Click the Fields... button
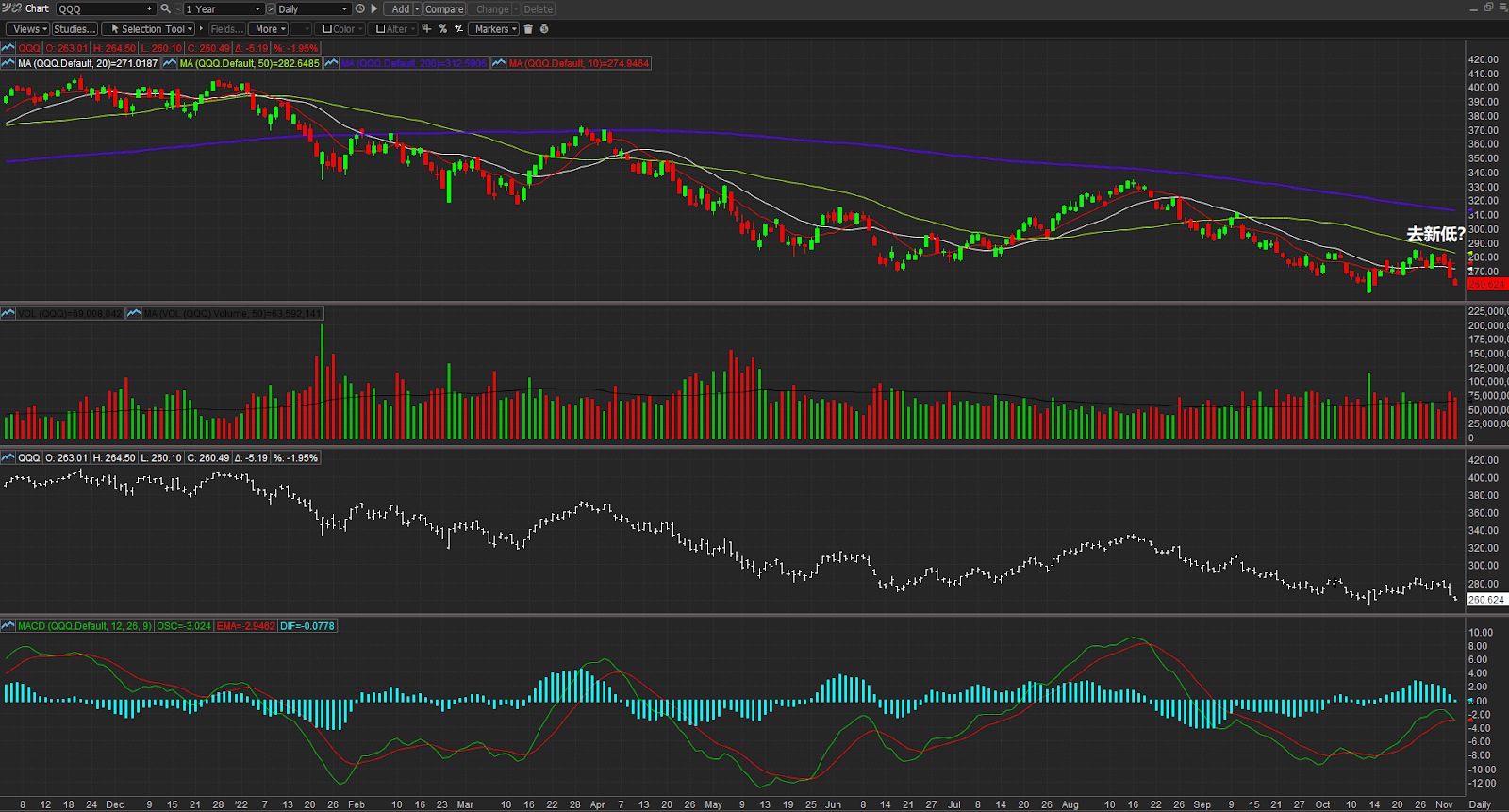 pos(226,29)
